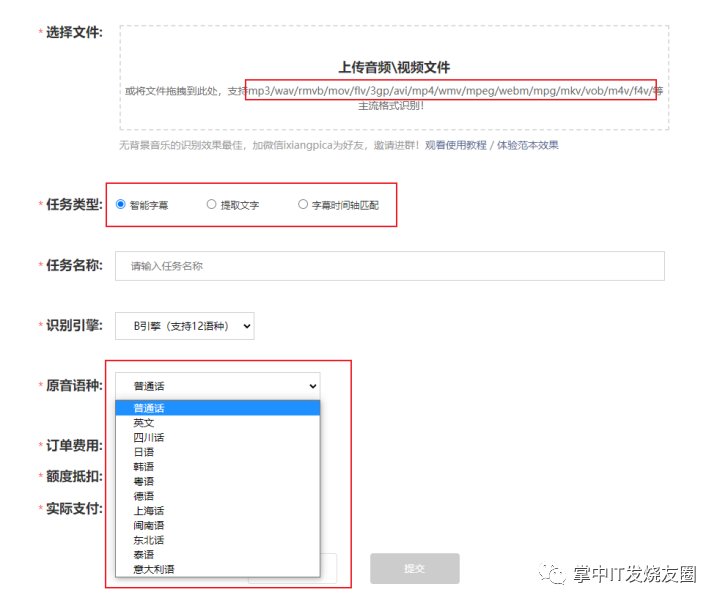This screenshot has height=606, width=720.
Task: Choose 英文 in the language list
Action: (x=218, y=423)
